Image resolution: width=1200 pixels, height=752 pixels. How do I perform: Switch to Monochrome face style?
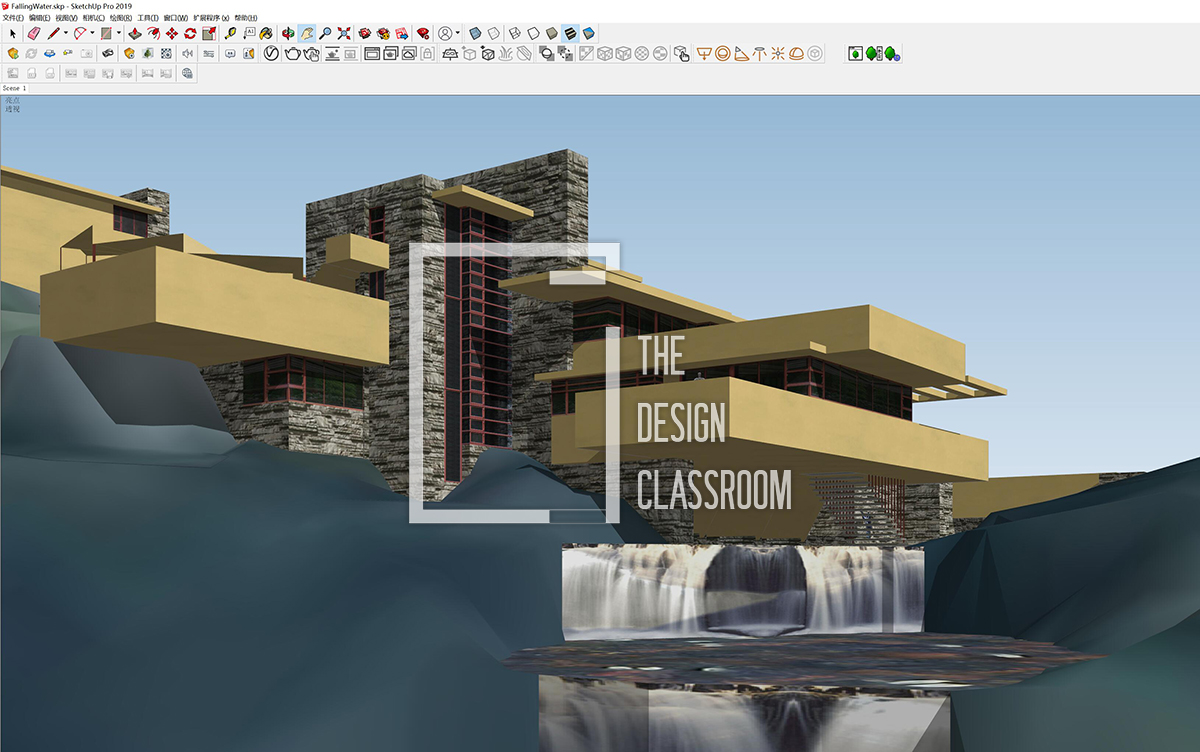pyautogui.click(x=588, y=33)
